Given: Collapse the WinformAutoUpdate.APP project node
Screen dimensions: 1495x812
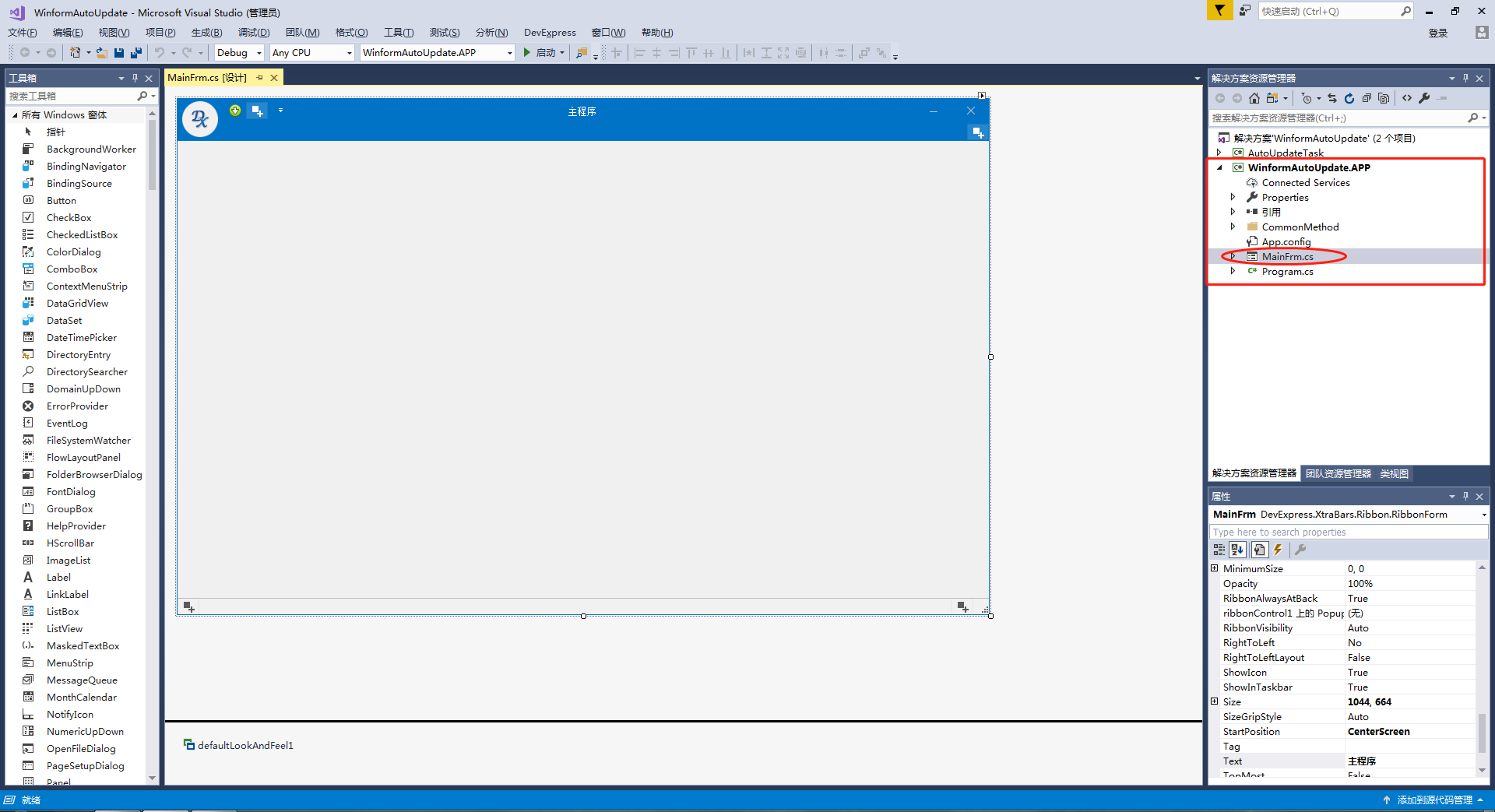Looking at the screenshot, I should click(x=1219, y=167).
